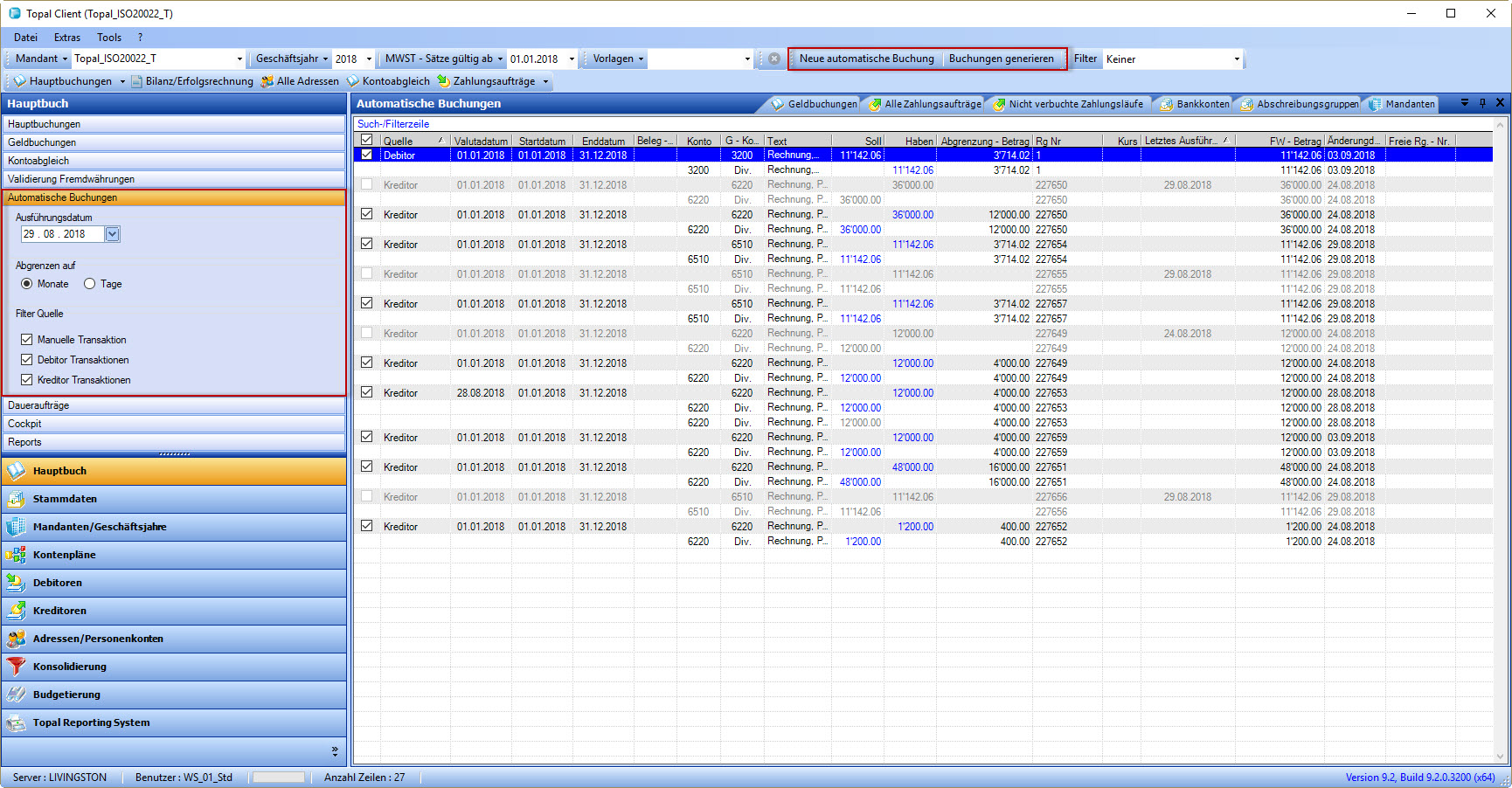This screenshot has height=788, width=1512.
Task: Click the Topal Reporting System icon
Action: click(x=16, y=722)
